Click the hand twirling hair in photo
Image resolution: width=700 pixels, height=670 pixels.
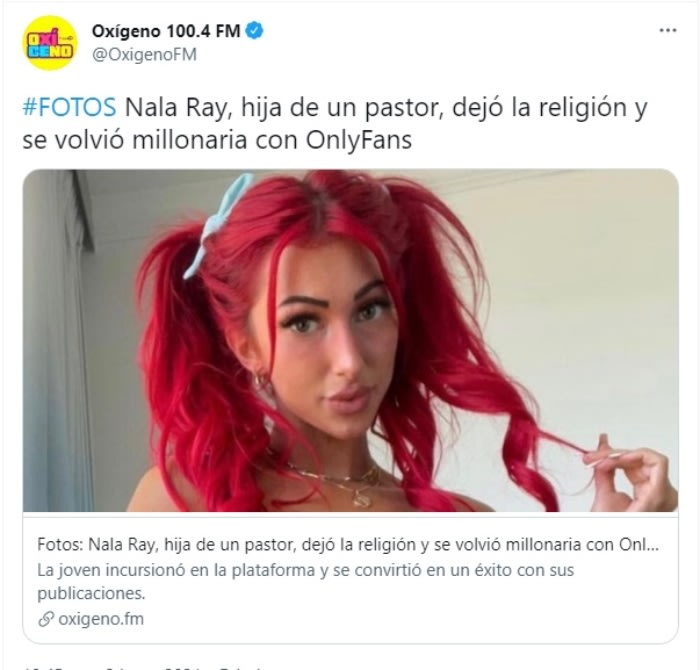629,473
